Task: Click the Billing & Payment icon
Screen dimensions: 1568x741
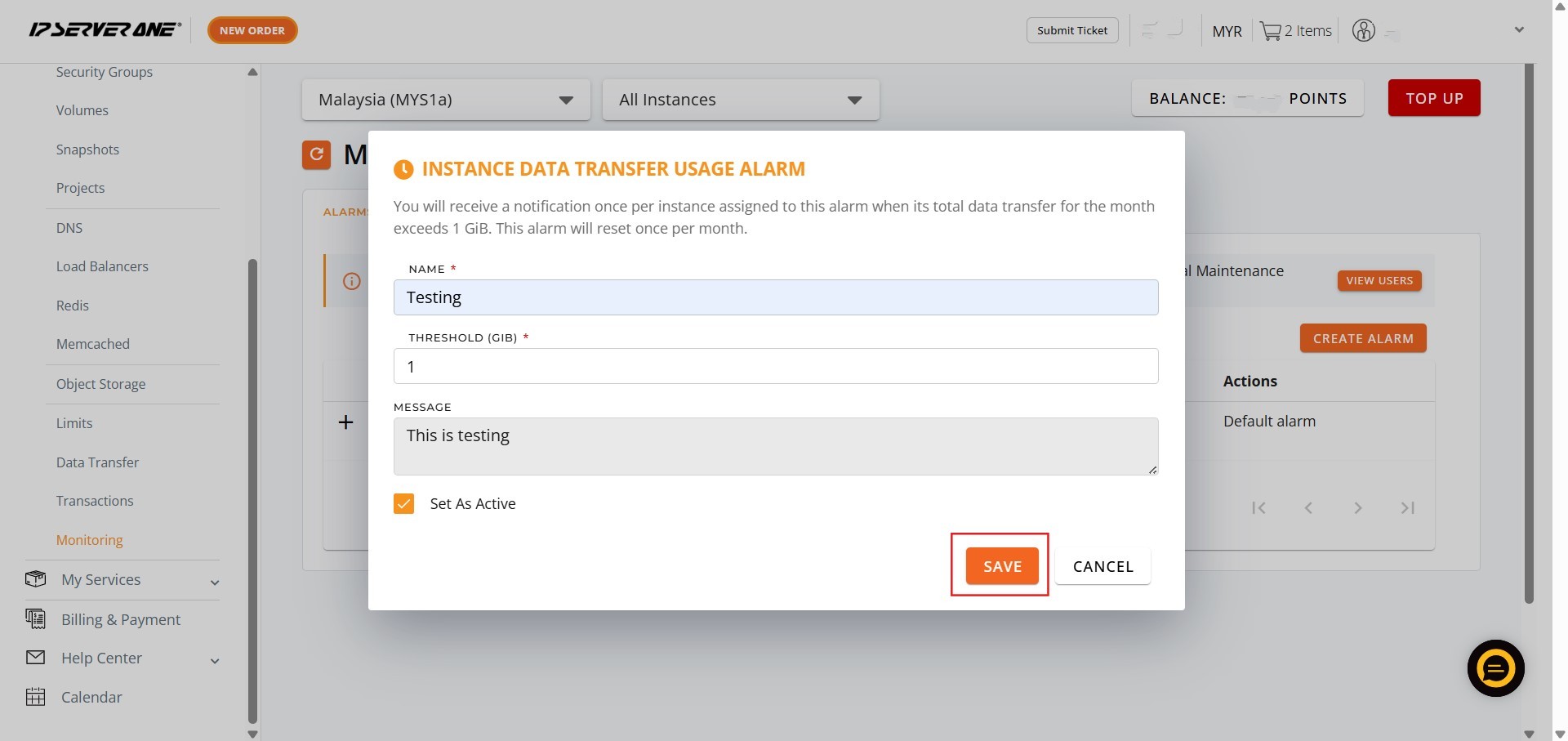Action: pyautogui.click(x=35, y=619)
